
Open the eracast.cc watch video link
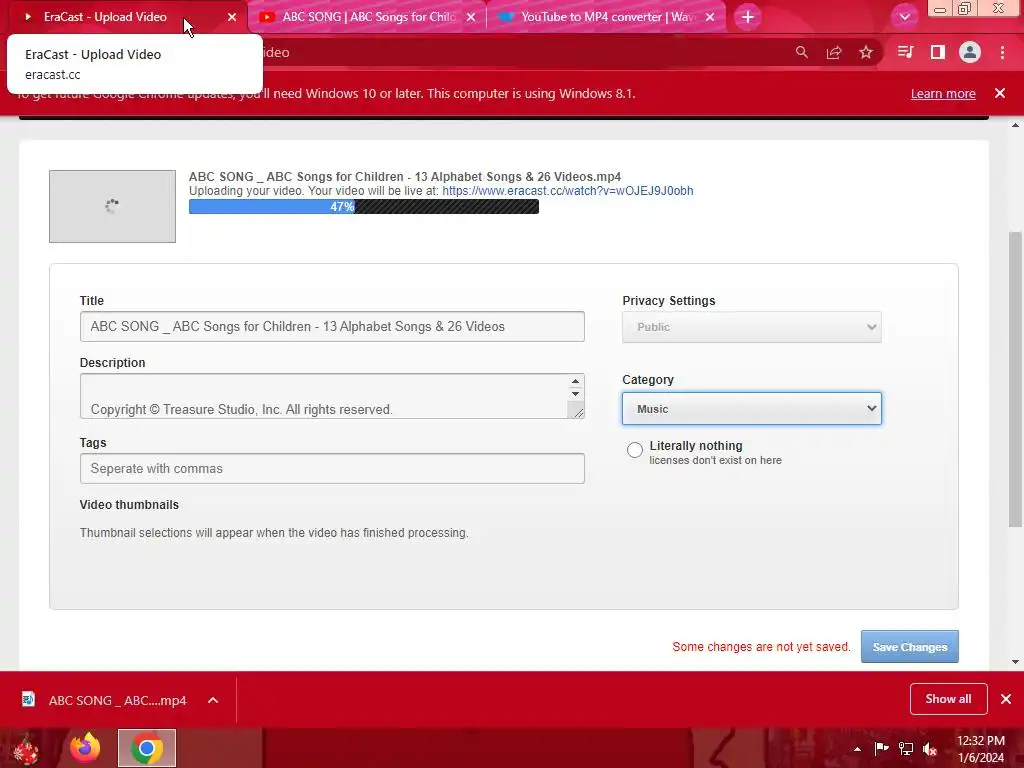pyautogui.click(x=568, y=191)
